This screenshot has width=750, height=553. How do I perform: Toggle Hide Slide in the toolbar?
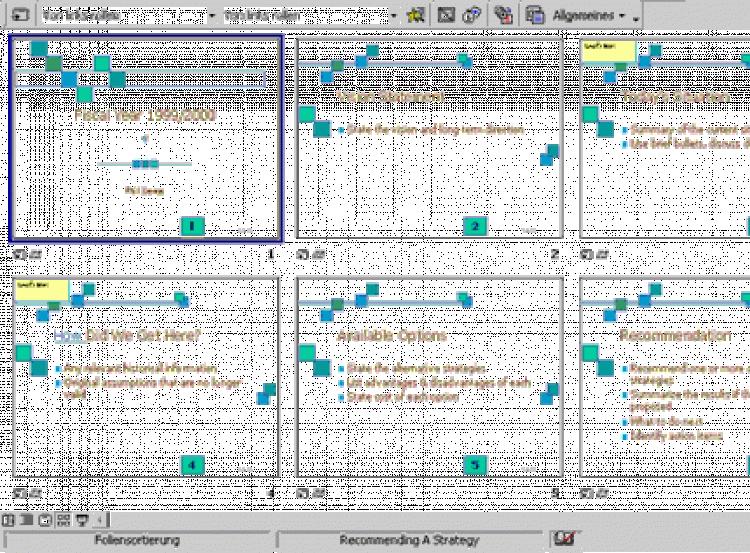447,15
